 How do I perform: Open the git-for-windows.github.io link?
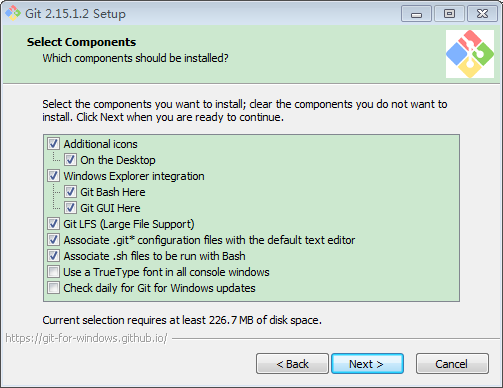tap(86, 338)
